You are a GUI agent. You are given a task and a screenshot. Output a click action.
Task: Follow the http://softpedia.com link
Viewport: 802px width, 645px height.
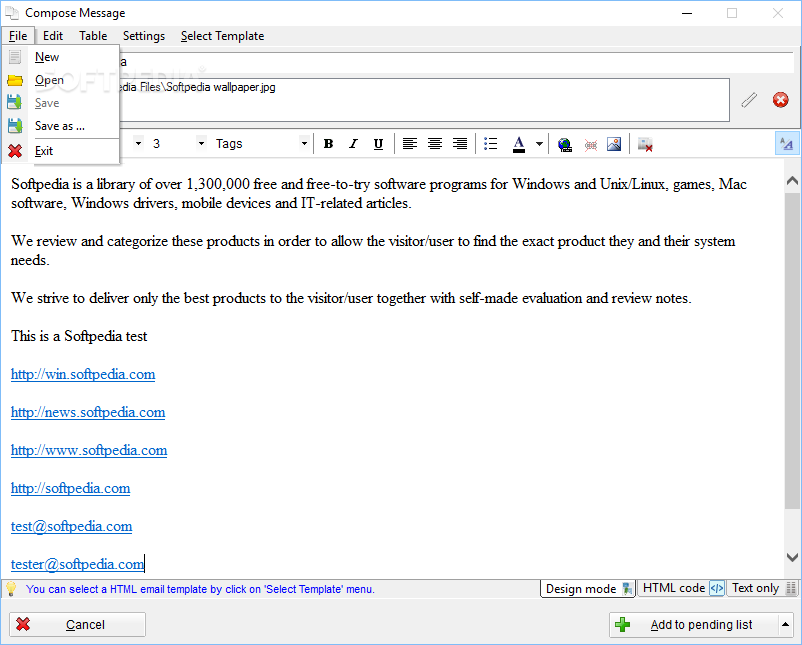(x=71, y=488)
